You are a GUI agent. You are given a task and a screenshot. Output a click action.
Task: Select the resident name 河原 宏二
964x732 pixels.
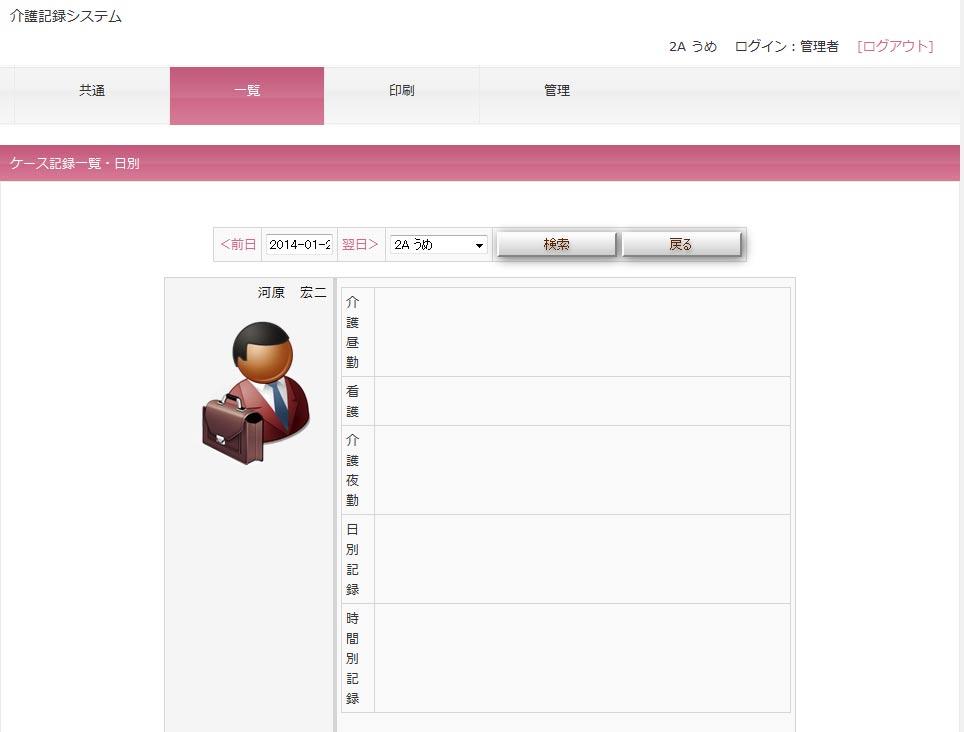click(x=292, y=293)
